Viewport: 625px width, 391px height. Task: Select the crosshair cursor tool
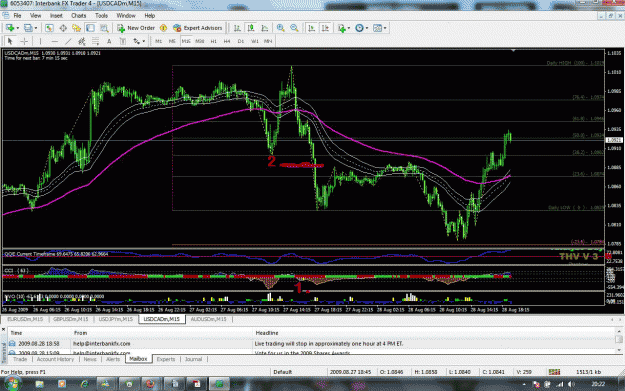click(x=24, y=41)
